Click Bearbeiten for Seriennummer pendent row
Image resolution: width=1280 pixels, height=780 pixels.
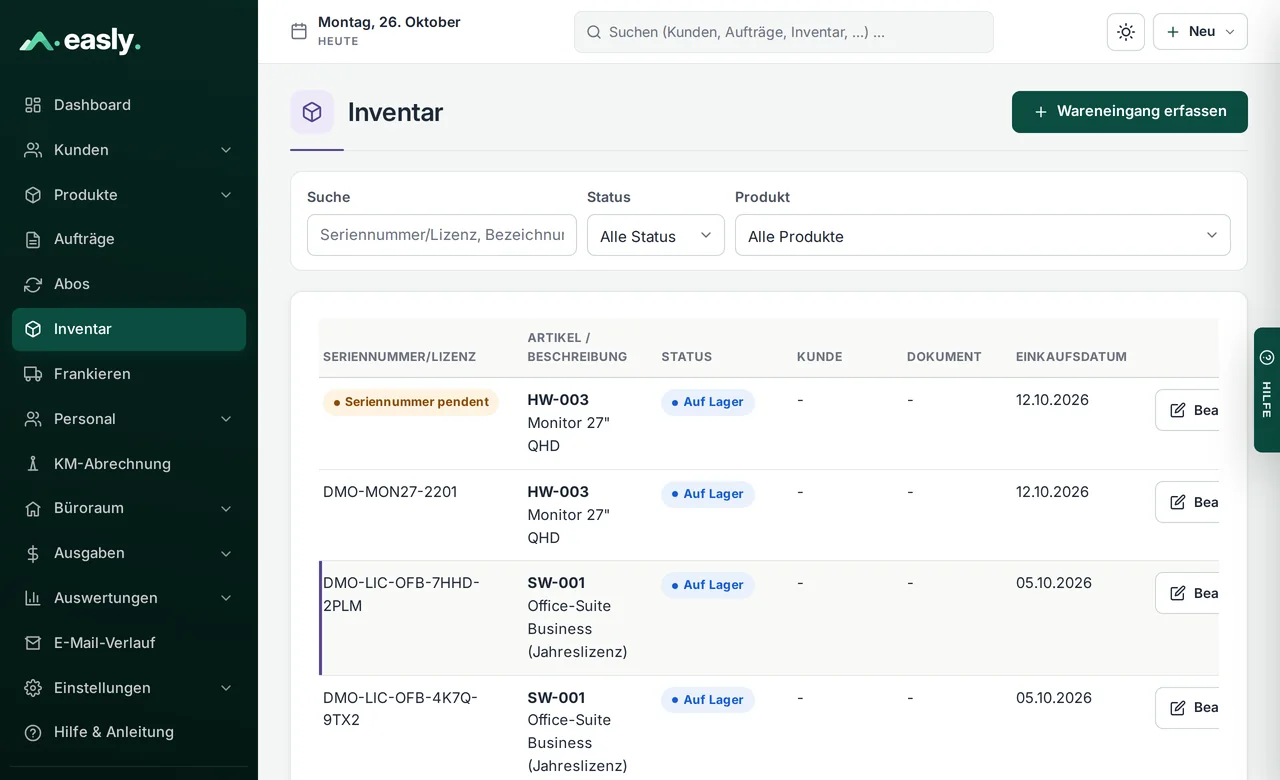1188,410
